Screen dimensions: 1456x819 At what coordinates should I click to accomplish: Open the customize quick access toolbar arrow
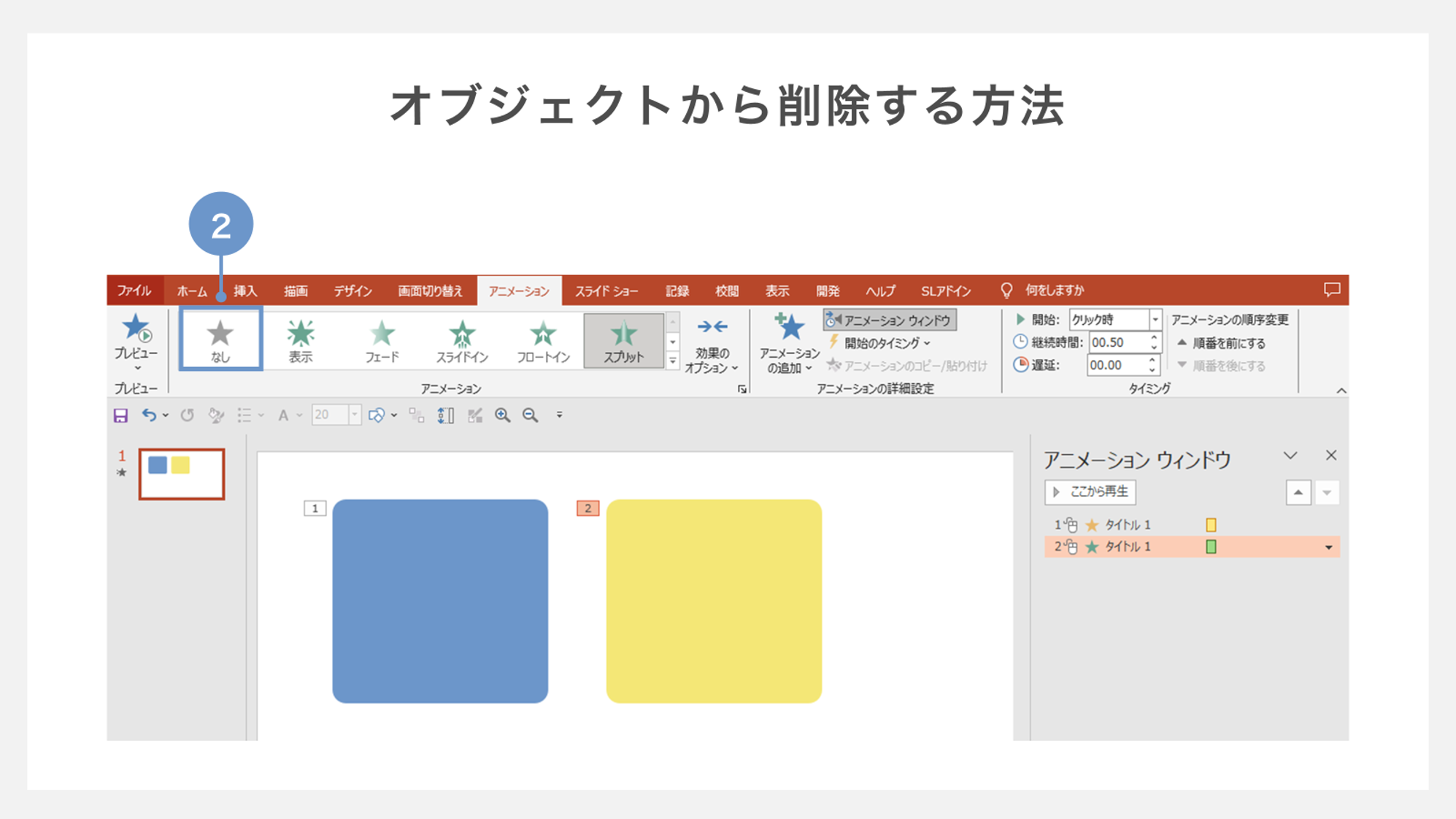coord(560,415)
